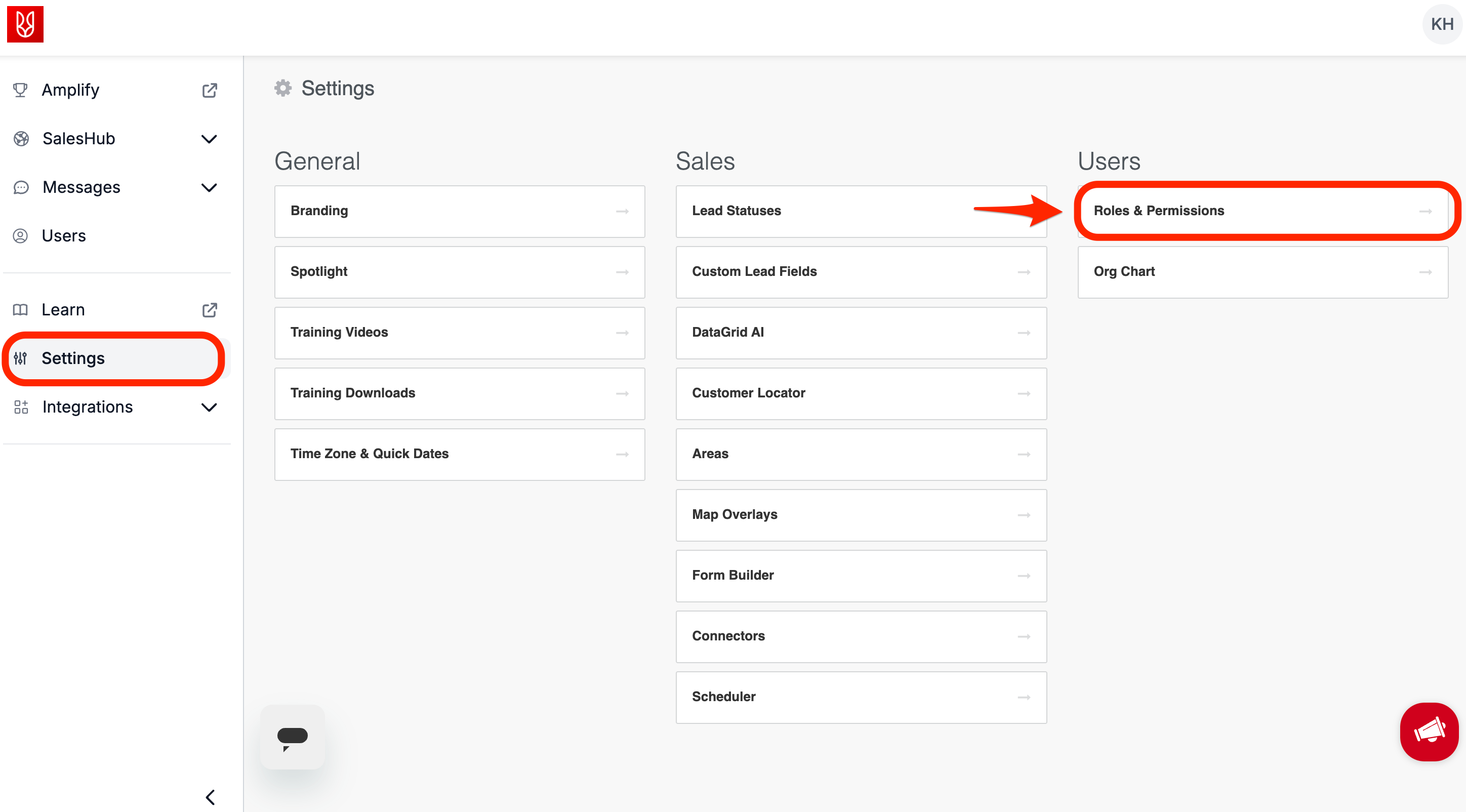Open the Branding settings card

[459, 211]
